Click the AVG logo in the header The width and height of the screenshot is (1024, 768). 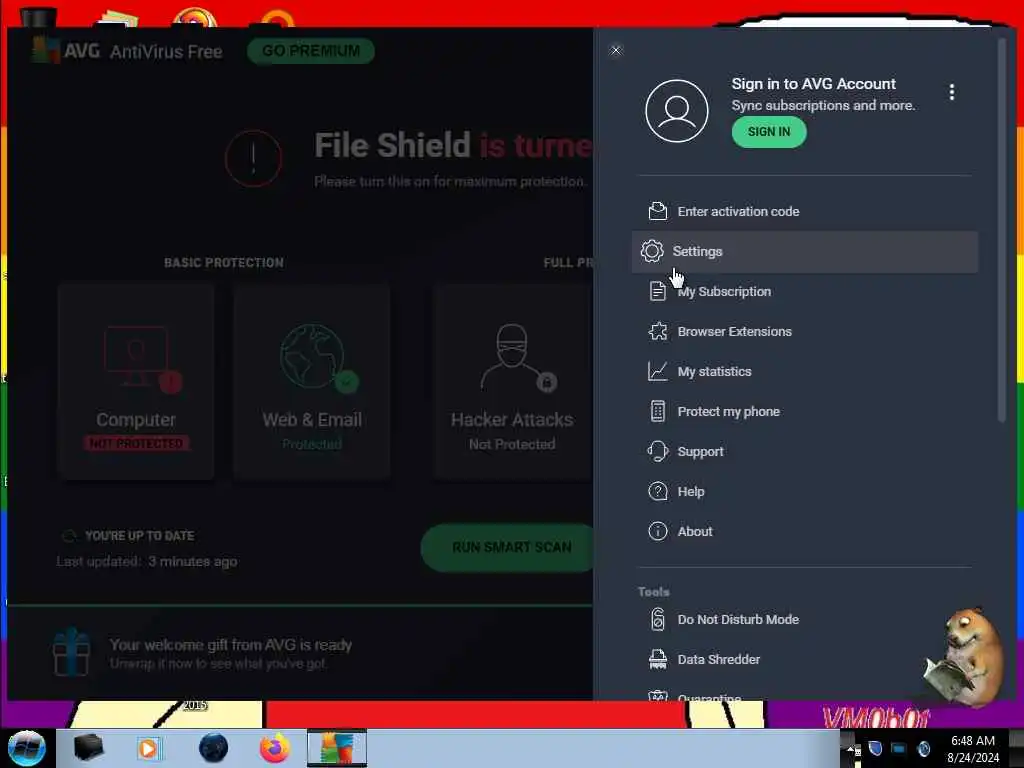(x=66, y=50)
